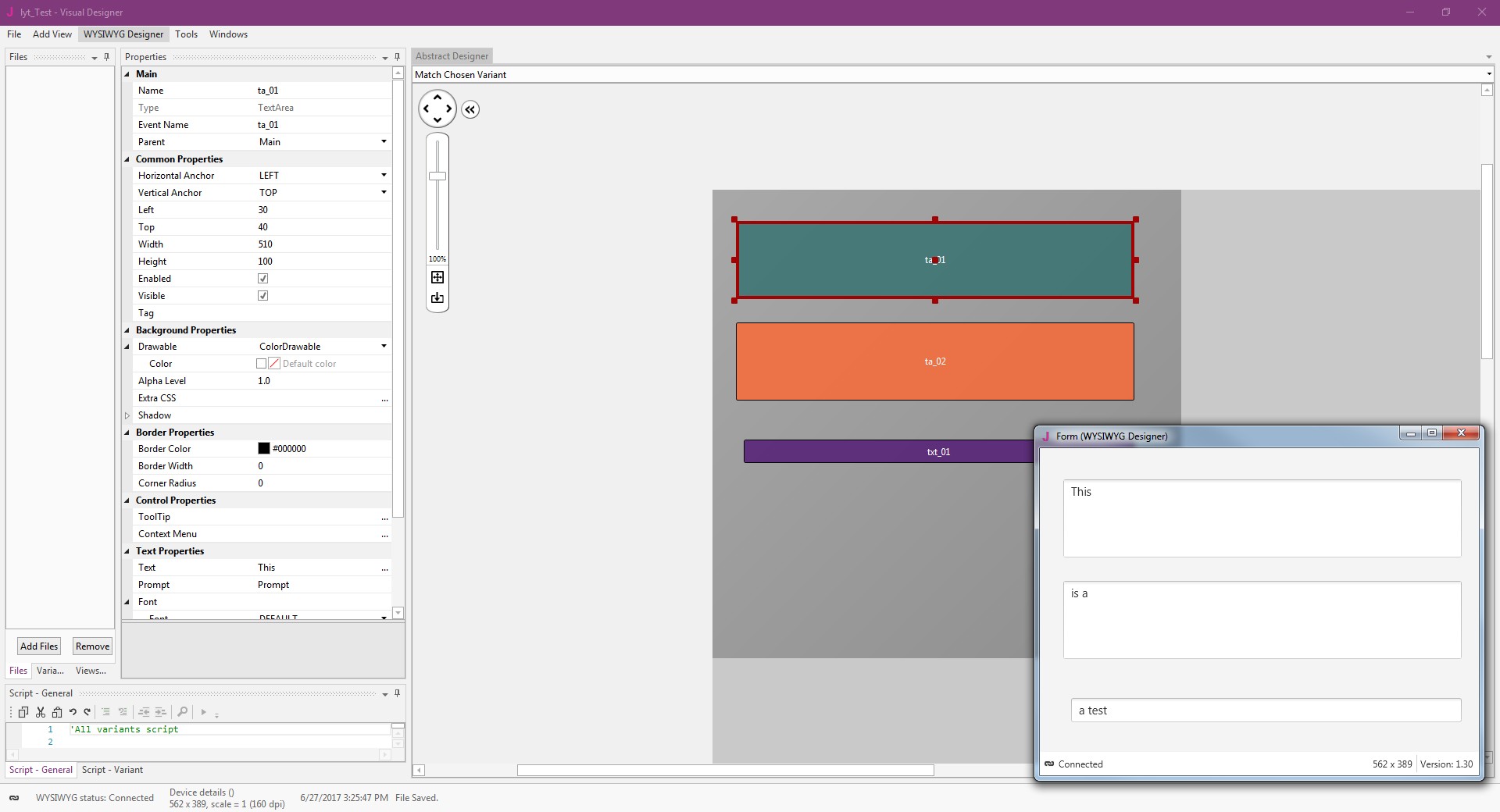Click the search magnifier icon in script toolbar
1500x812 pixels.
tap(182, 712)
